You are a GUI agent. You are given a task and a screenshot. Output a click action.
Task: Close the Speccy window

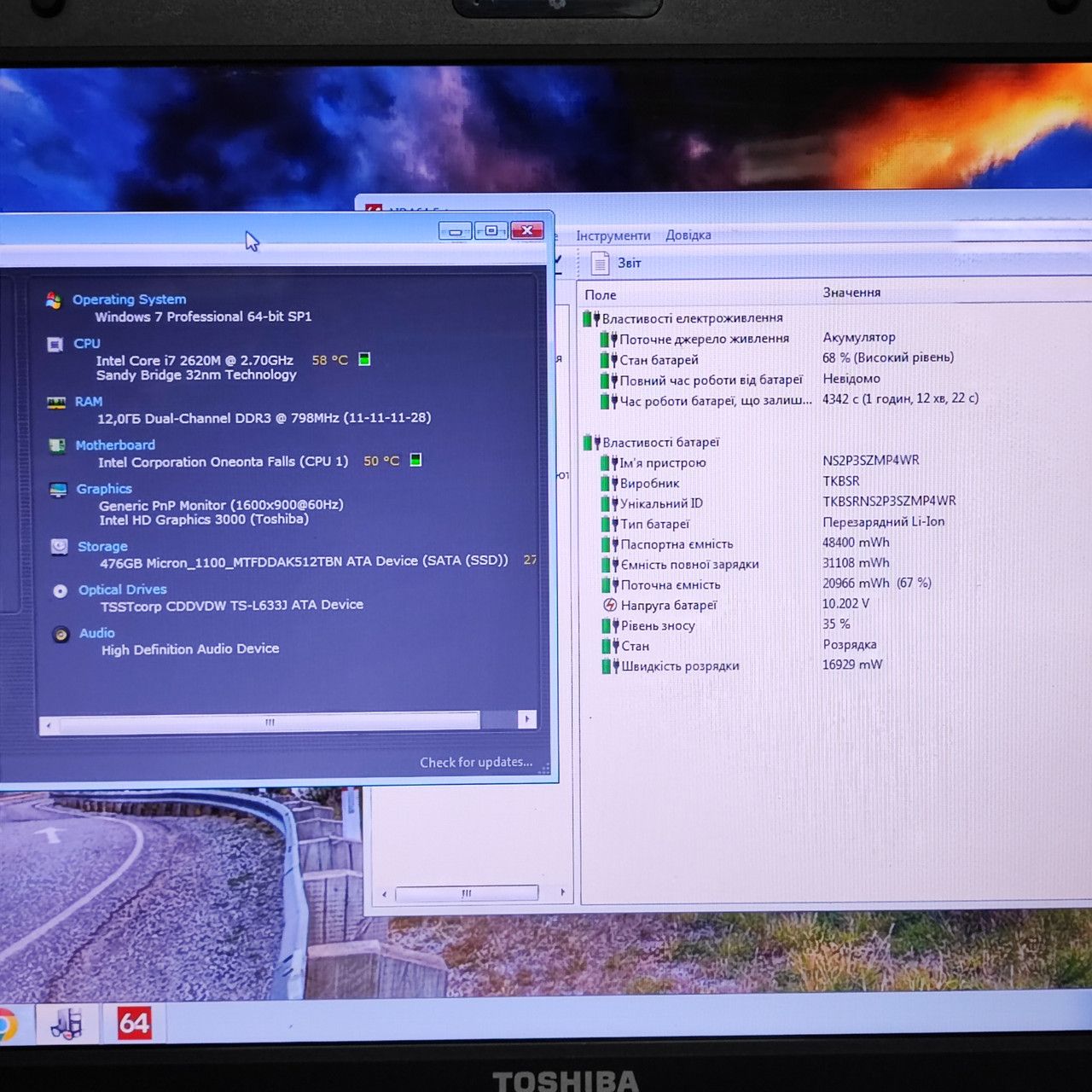(x=527, y=230)
